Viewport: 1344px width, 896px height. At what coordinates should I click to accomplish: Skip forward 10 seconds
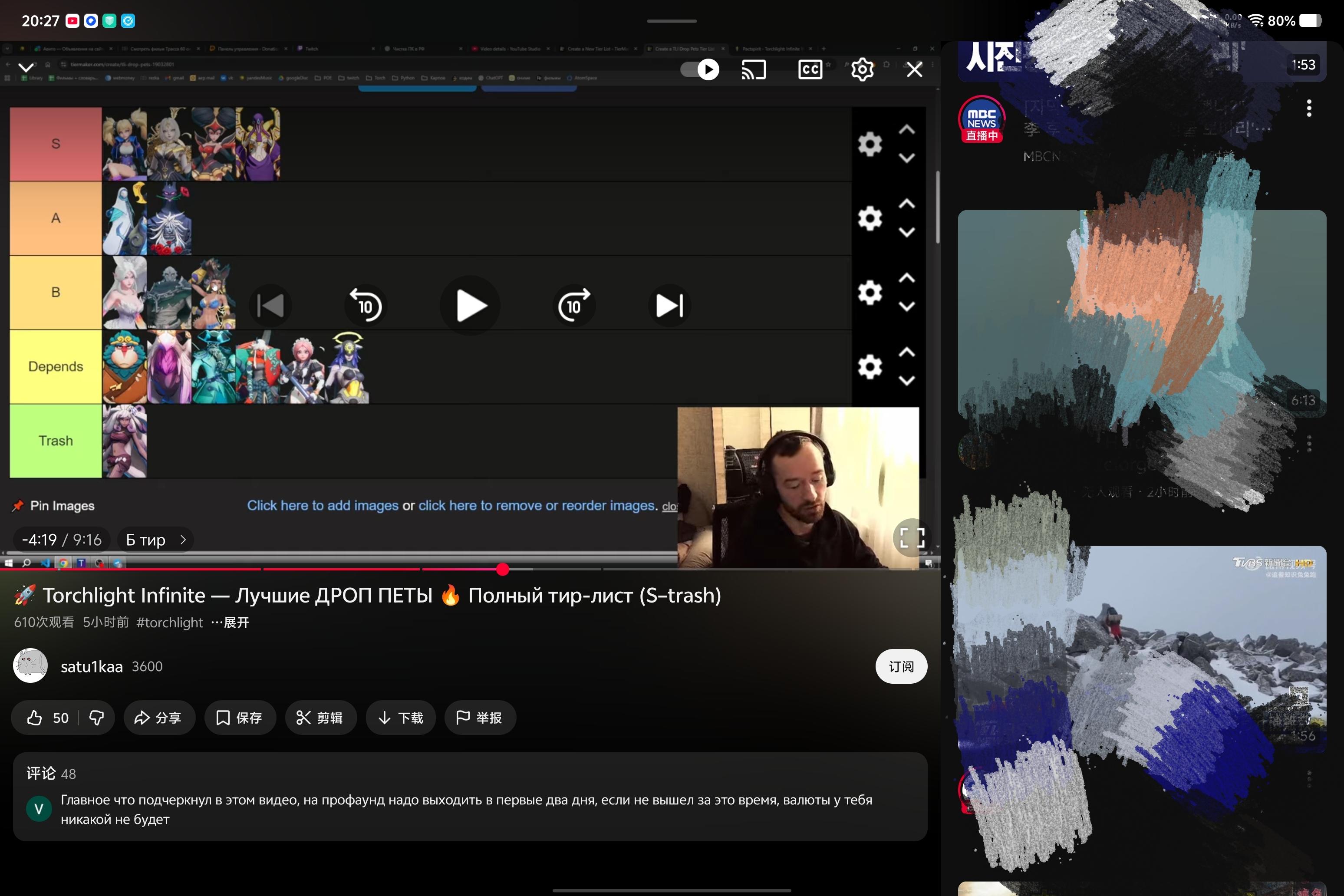pyautogui.click(x=574, y=306)
